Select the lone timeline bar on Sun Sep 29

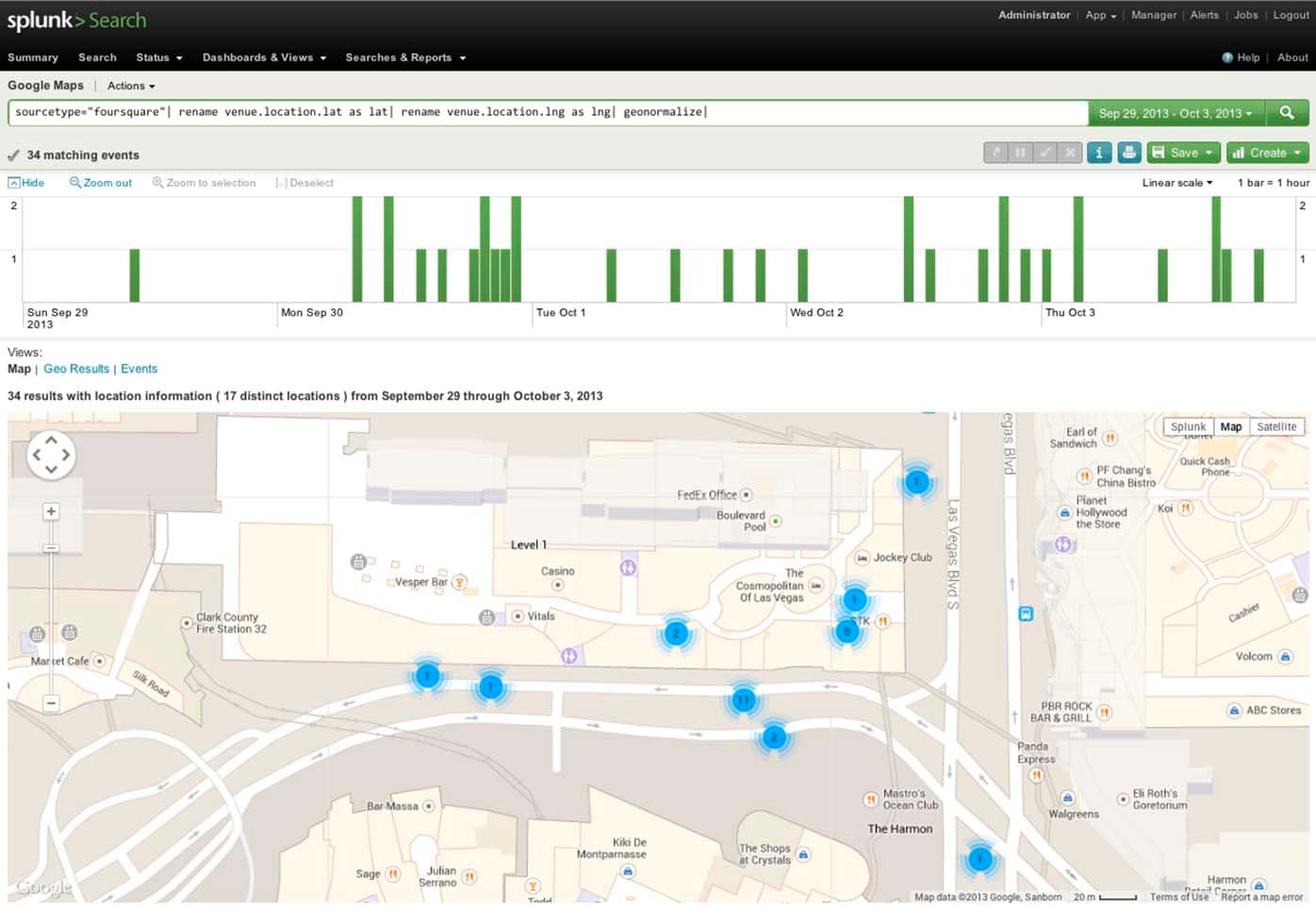[135, 275]
